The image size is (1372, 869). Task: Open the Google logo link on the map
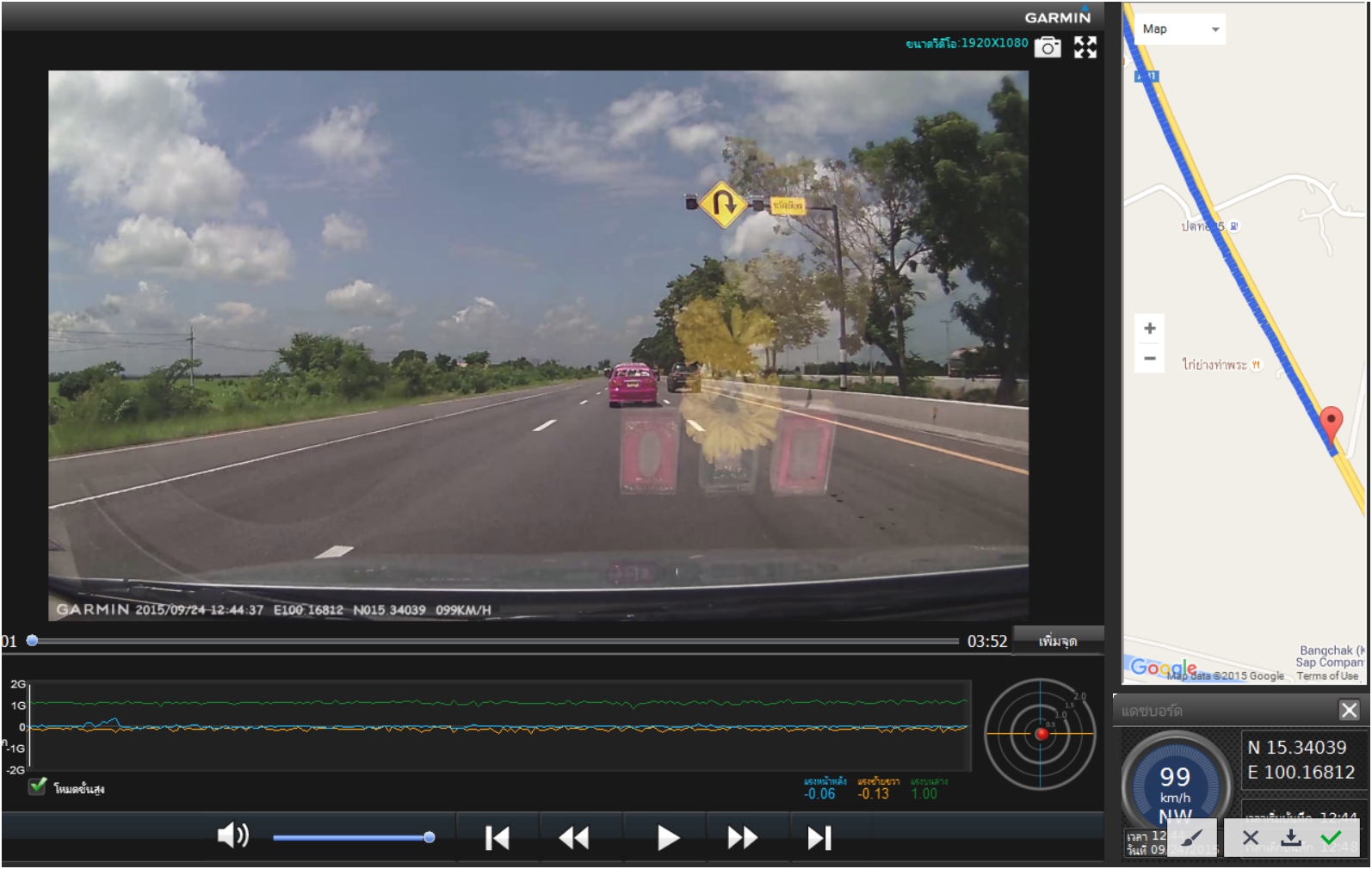pyautogui.click(x=1163, y=668)
